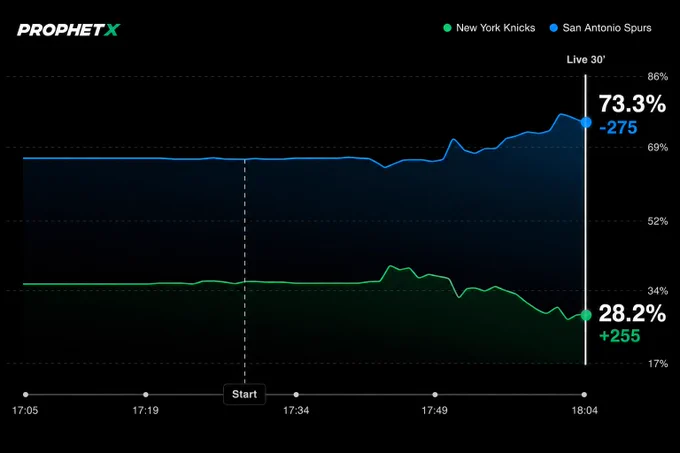Viewport: 680px width, 453px height.
Task: Click the -275 Spurs odds
Action: 618,128
